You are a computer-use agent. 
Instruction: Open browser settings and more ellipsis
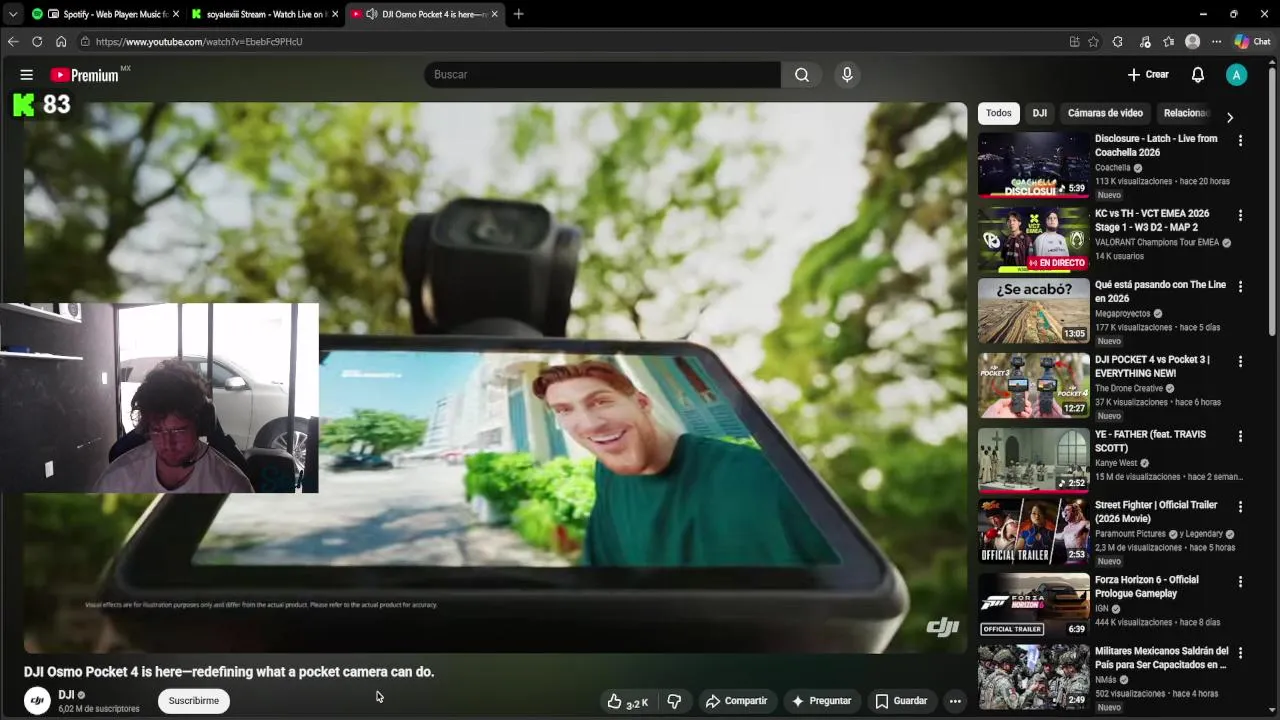pyautogui.click(x=1216, y=42)
